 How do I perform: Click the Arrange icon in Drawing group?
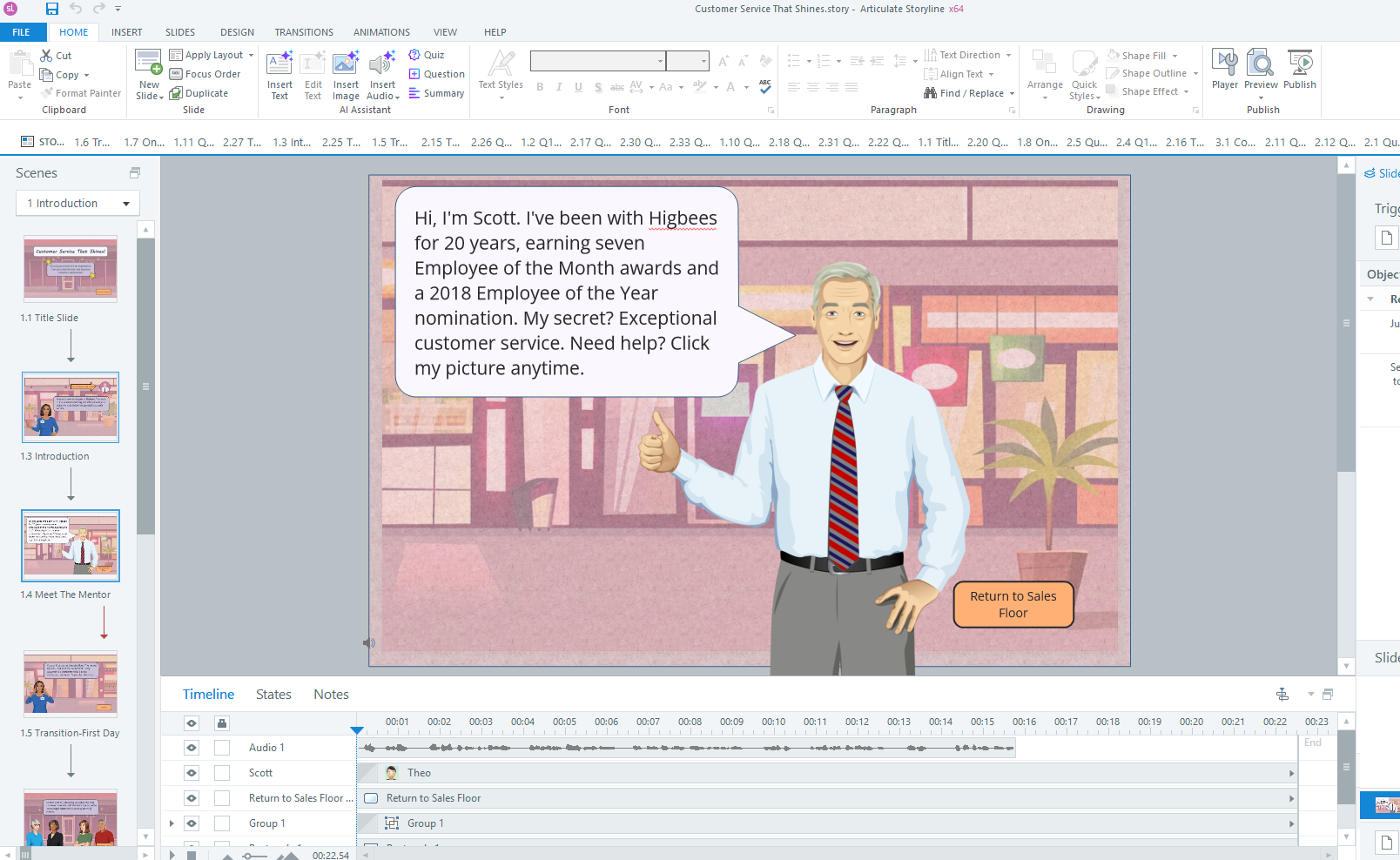(x=1044, y=63)
